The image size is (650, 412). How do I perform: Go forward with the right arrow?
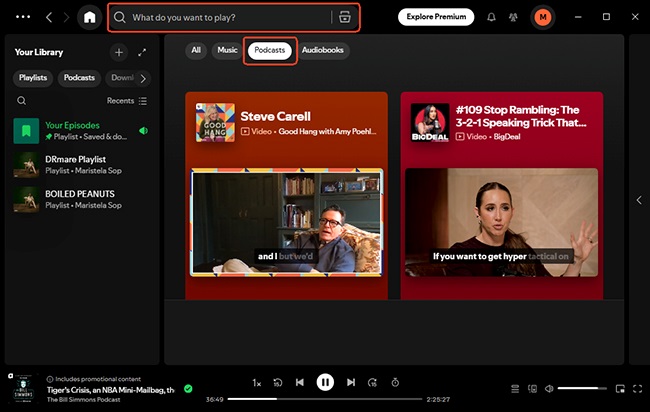coord(66,17)
